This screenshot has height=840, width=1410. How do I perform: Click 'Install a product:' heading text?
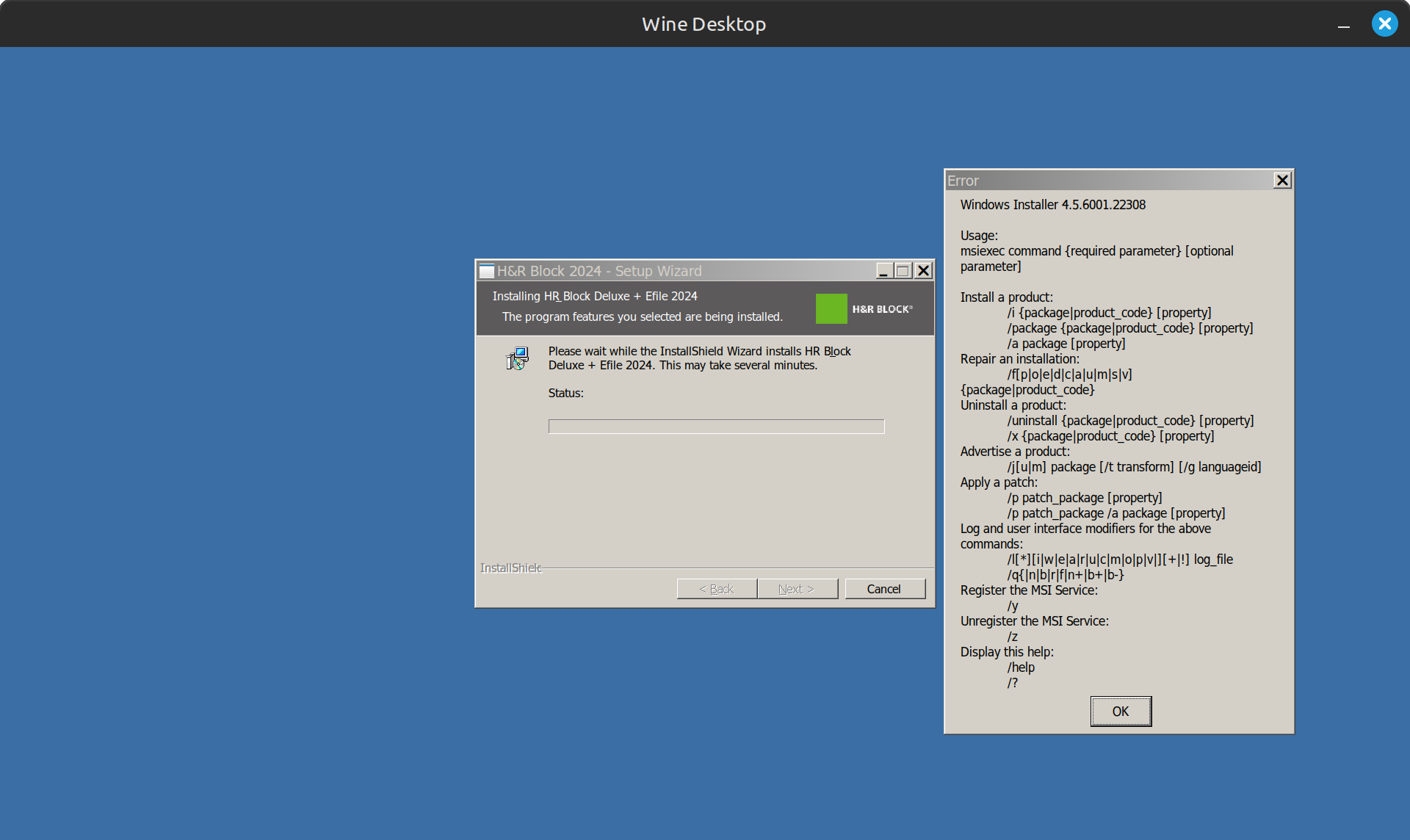pyautogui.click(x=1007, y=297)
